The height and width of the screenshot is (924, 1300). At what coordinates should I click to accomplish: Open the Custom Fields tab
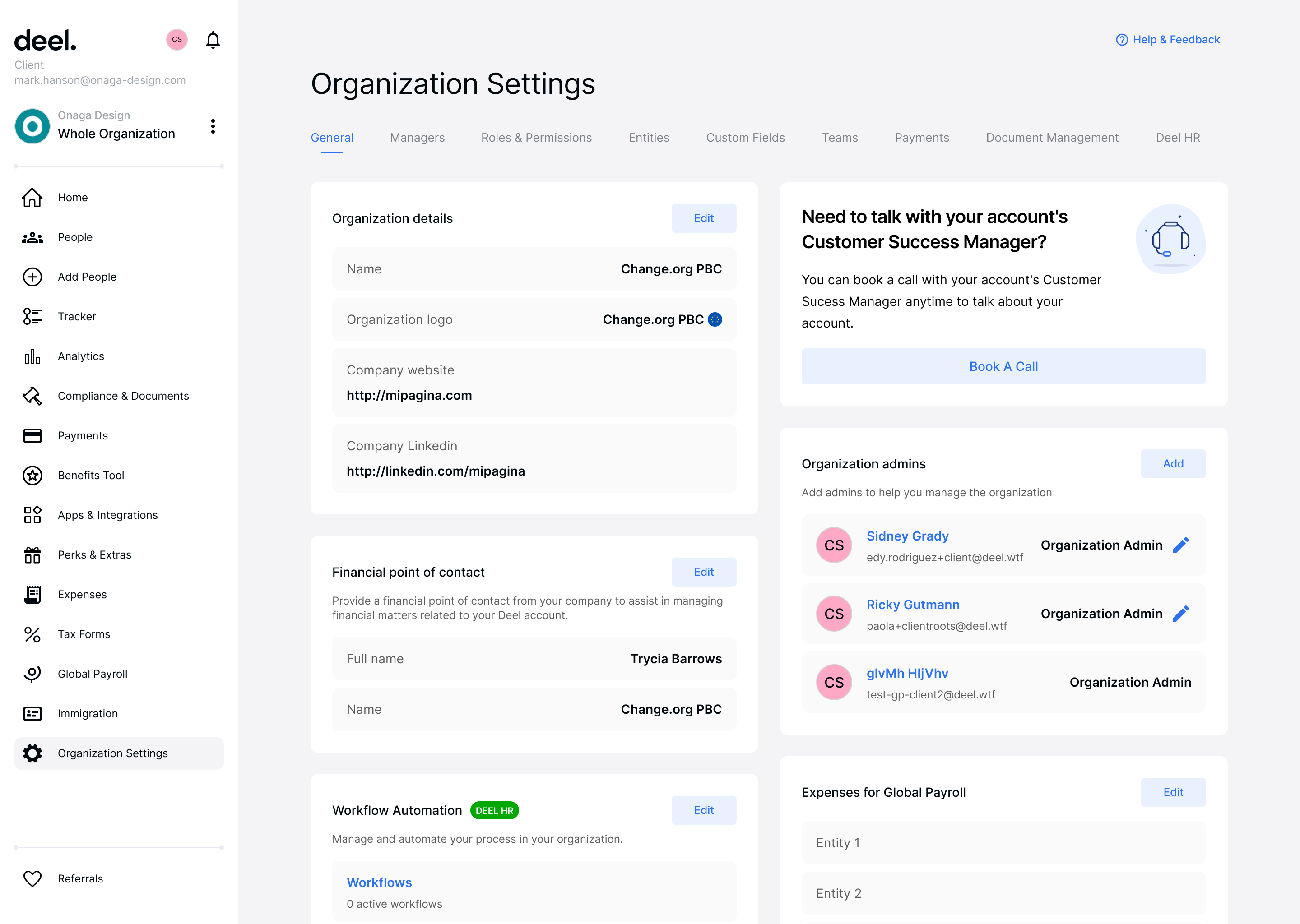point(745,138)
